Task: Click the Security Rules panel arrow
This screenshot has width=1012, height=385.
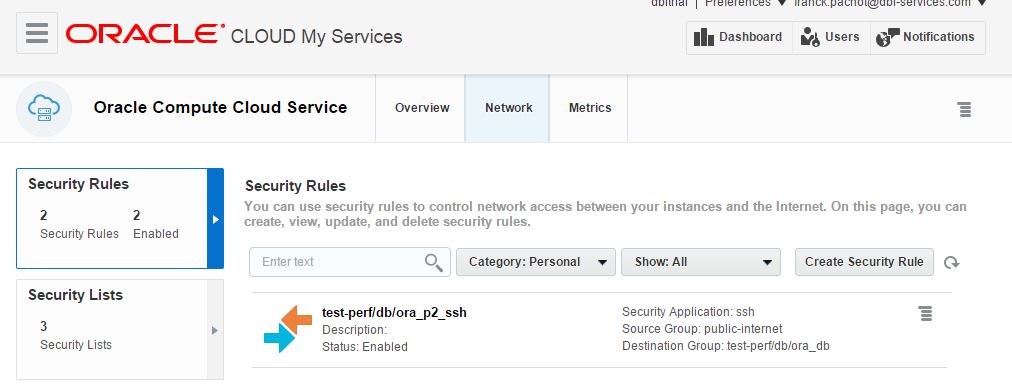Action: pos(216,219)
